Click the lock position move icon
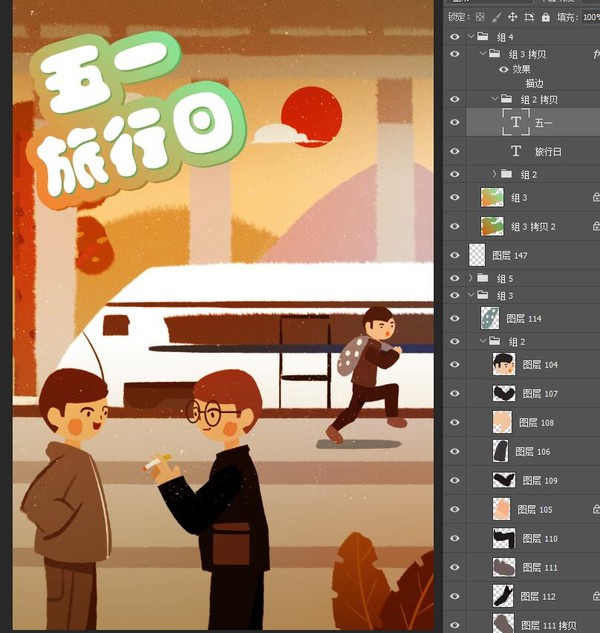The image size is (600, 633). click(512, 17)
